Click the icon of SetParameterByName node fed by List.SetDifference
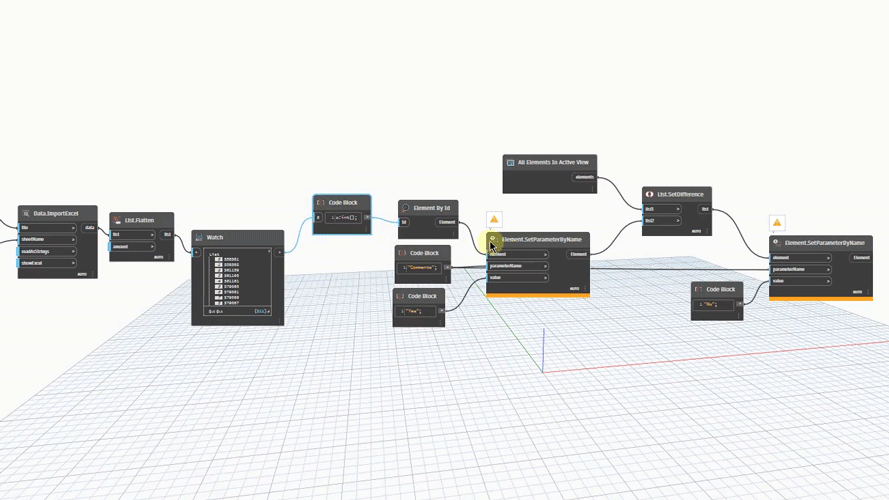The width and height of the screenshot is (889, 500). (x=776, y=243)
